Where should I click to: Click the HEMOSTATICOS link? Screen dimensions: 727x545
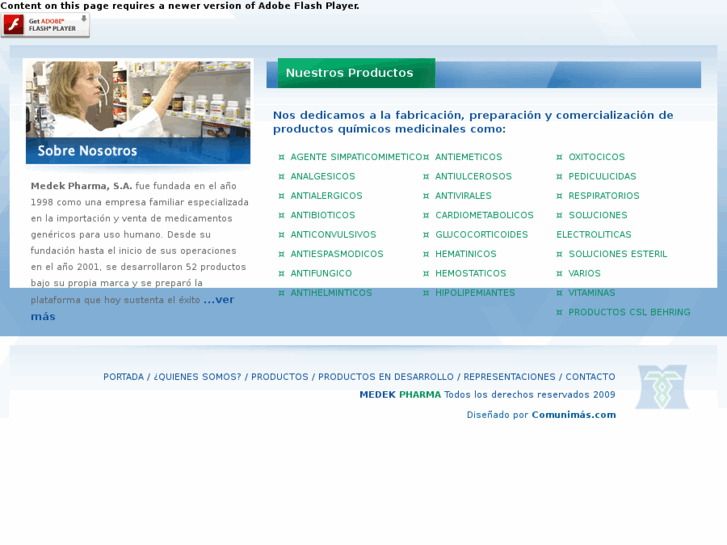[471, 274]
